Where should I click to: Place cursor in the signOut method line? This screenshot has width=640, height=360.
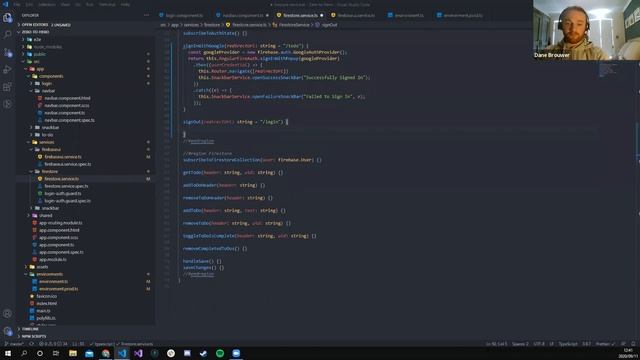[235, 122]
